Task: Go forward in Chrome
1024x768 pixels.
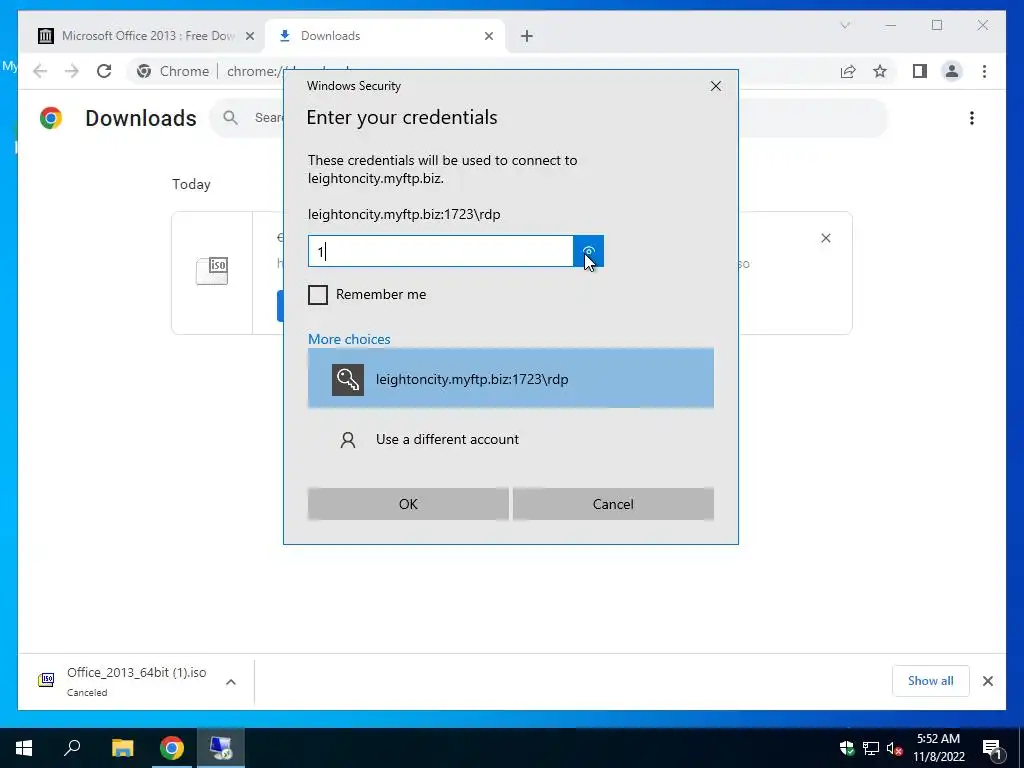Action: coord(72,71)
